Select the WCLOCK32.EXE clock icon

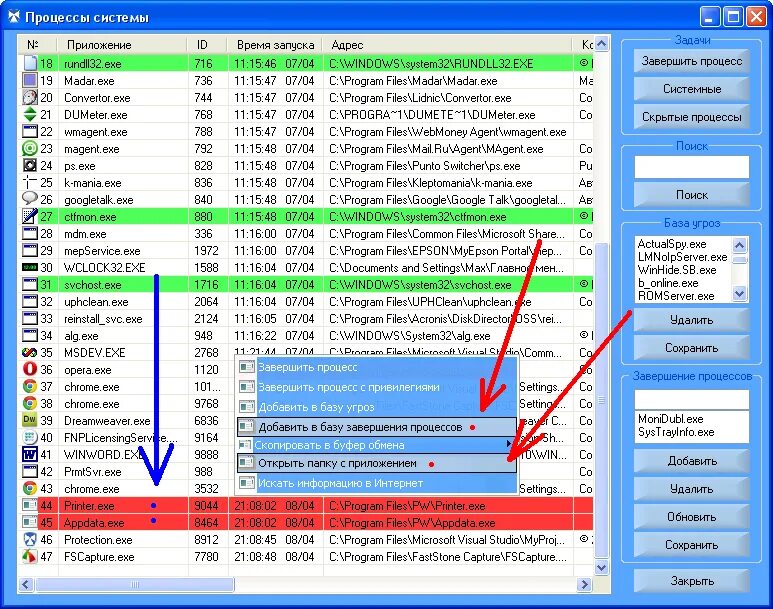click(30, 267)
